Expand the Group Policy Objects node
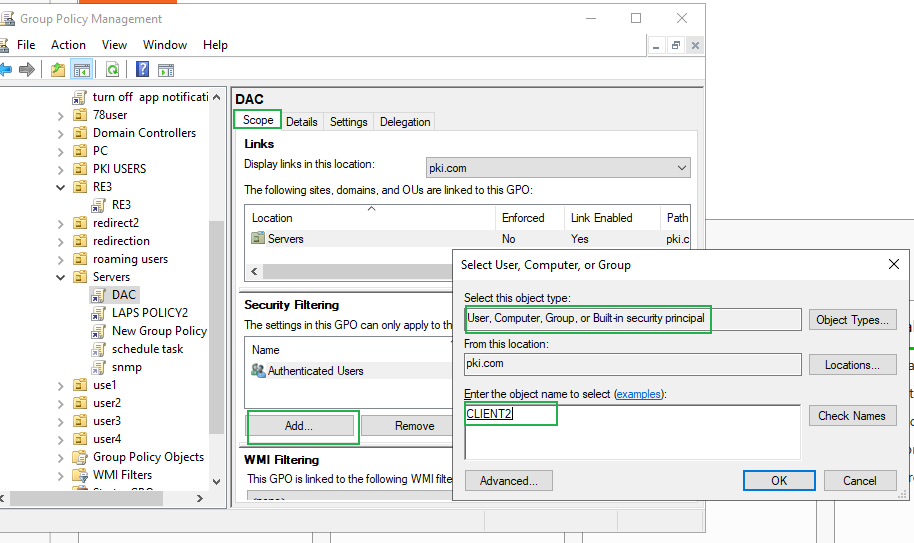914x543 pixels. (61, 458)
